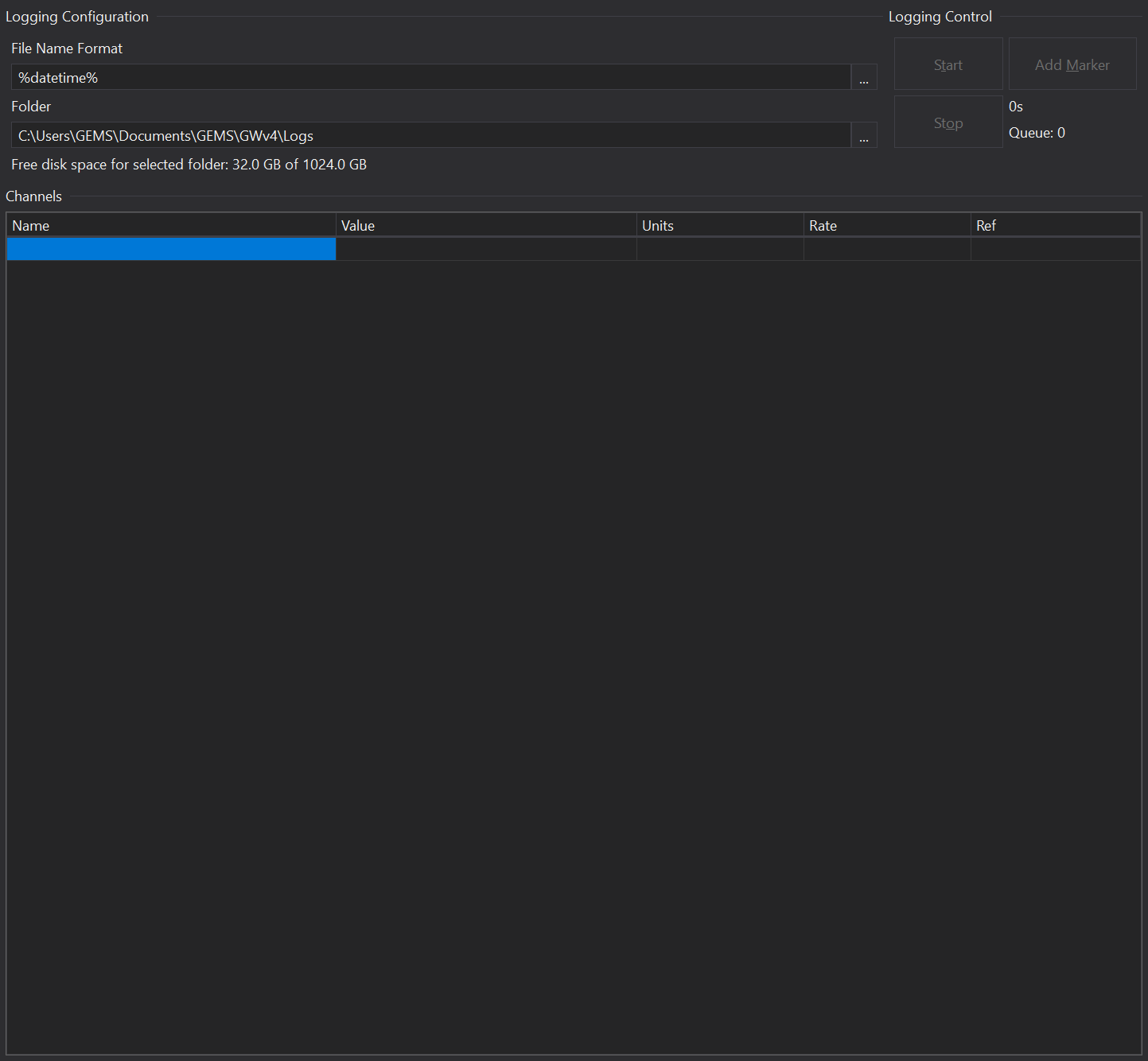
Task: Select the Units column header
Action: pyautogui.click(x=719, y=226)
